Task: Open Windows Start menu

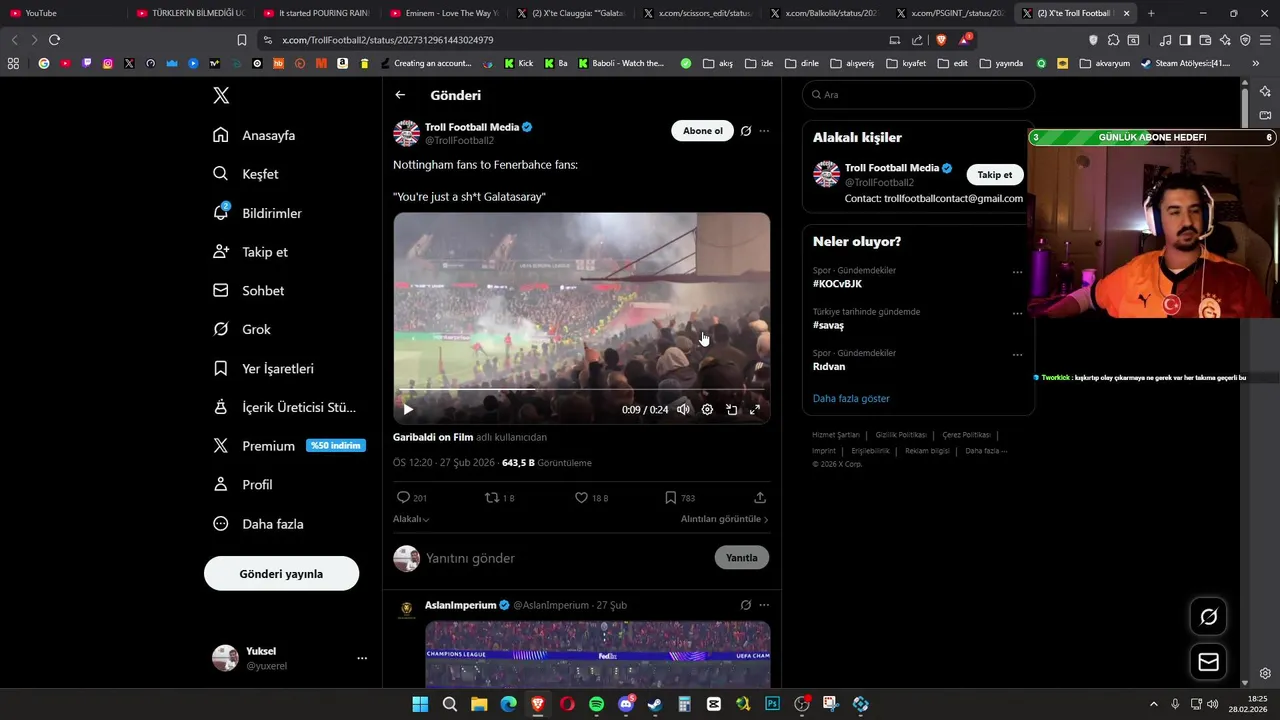Action: pos(420,704)
